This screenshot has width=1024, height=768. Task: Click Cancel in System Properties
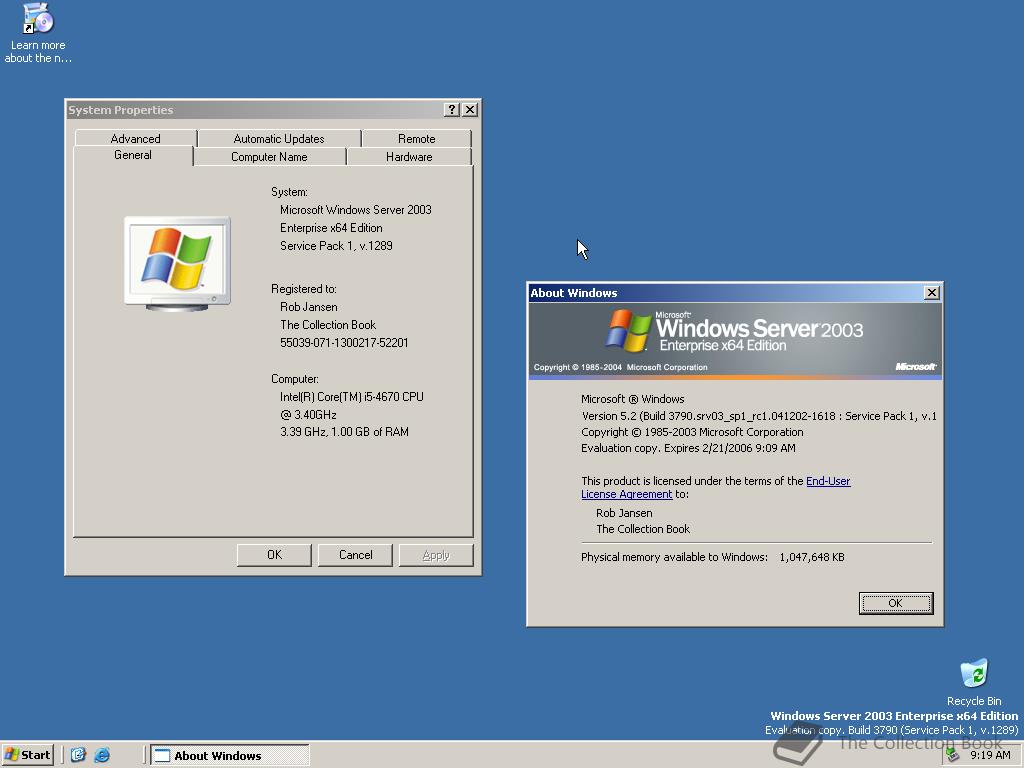coord(355,555)
